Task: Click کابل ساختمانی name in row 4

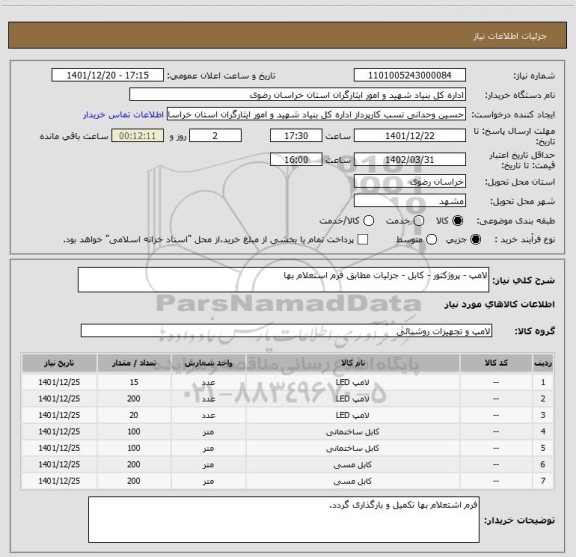Action: (x=352, y=432)
